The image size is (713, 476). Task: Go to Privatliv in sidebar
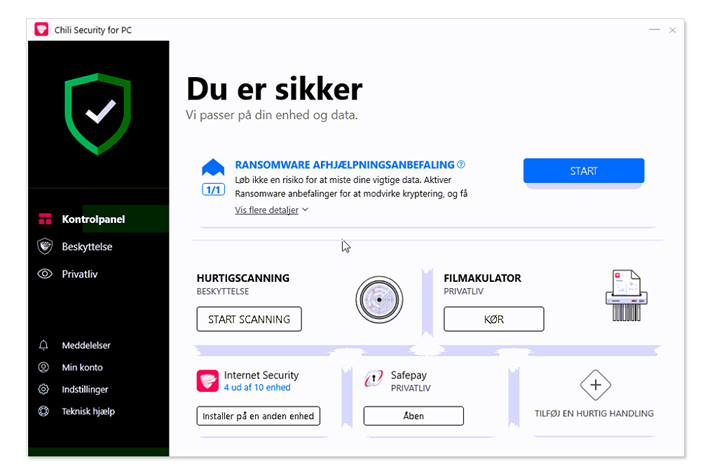point(99,274)
